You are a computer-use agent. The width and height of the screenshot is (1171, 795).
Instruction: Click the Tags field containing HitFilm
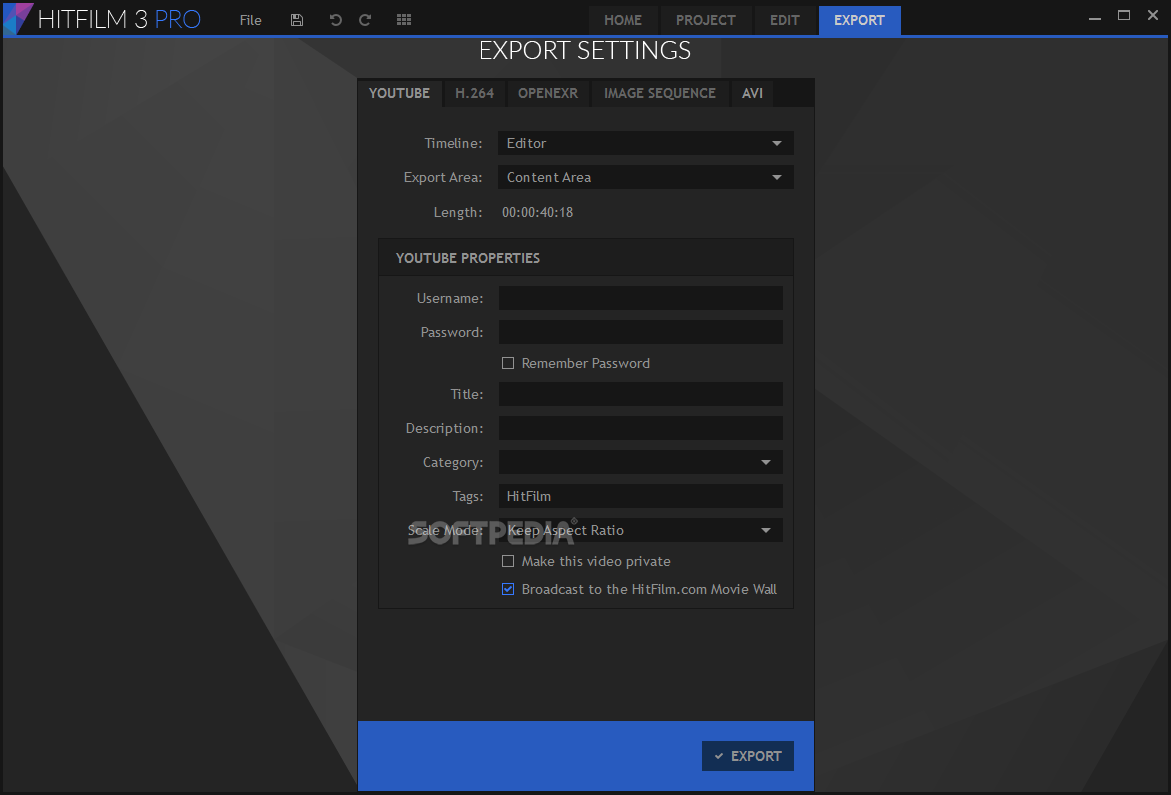coord(640,496)
